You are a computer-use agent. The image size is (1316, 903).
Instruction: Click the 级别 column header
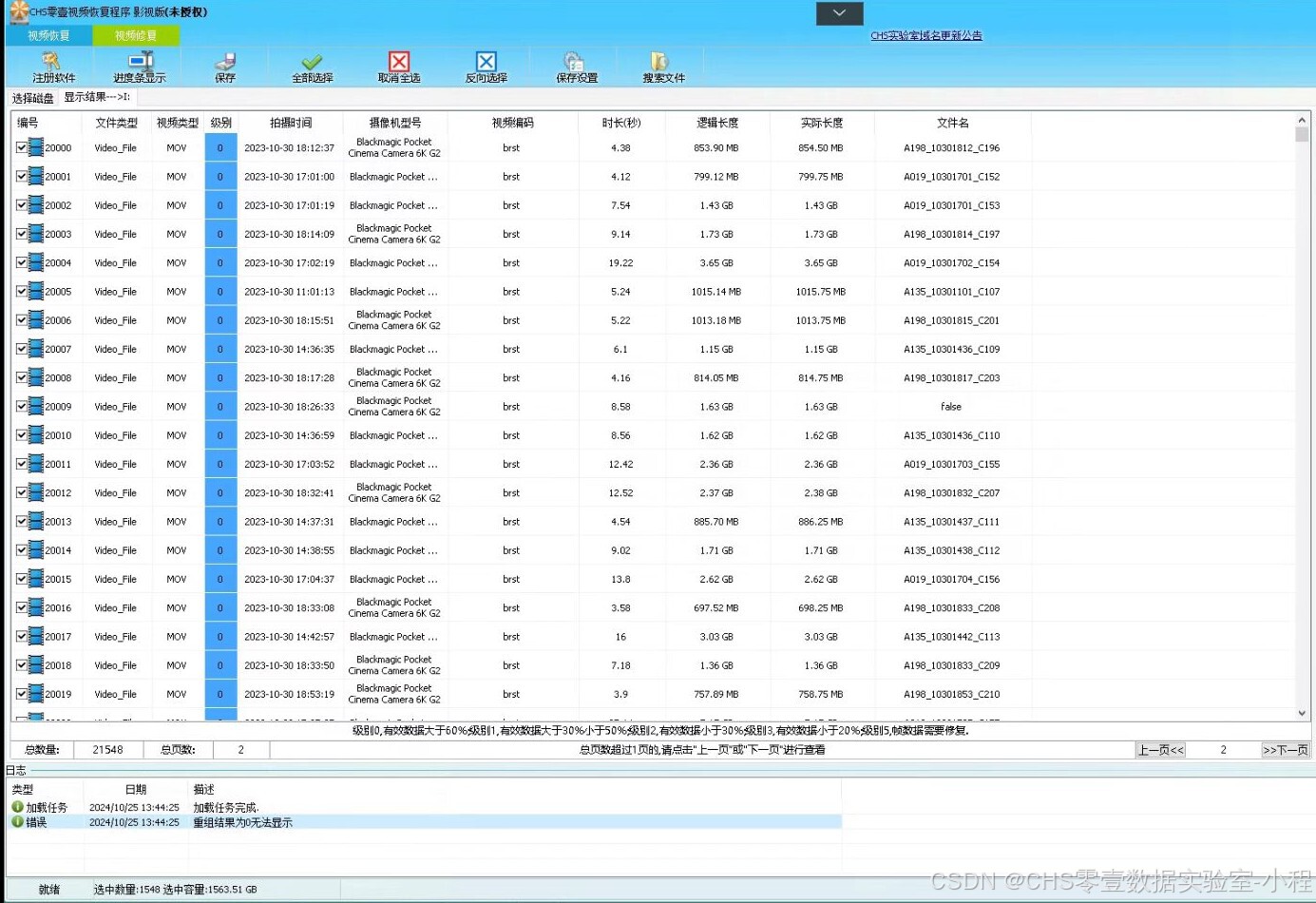click(x=221, y=123)
